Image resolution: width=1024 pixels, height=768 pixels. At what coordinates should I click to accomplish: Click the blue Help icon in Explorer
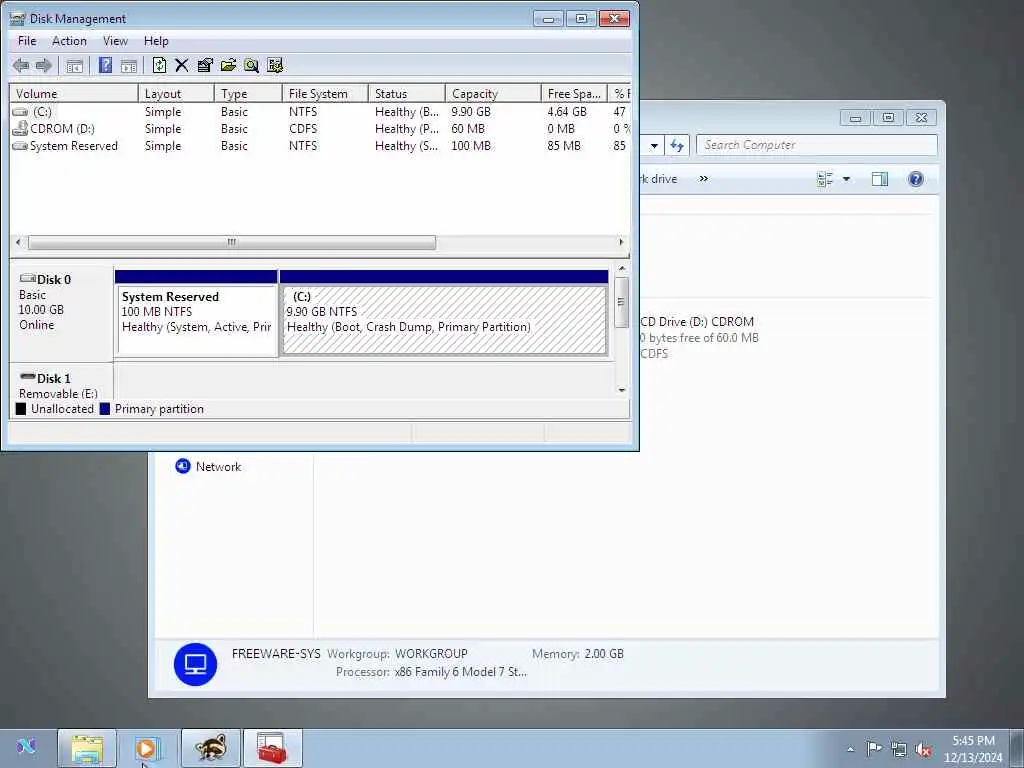pyautogui.click(x=916, y=179)
